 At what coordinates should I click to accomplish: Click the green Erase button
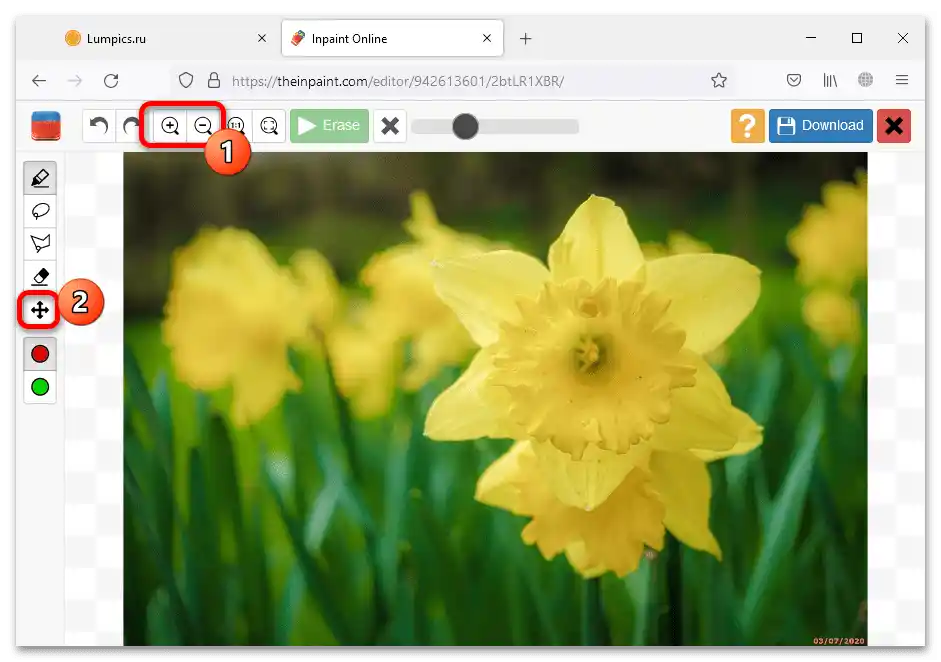pyautogui.click(x=329, y=126)
